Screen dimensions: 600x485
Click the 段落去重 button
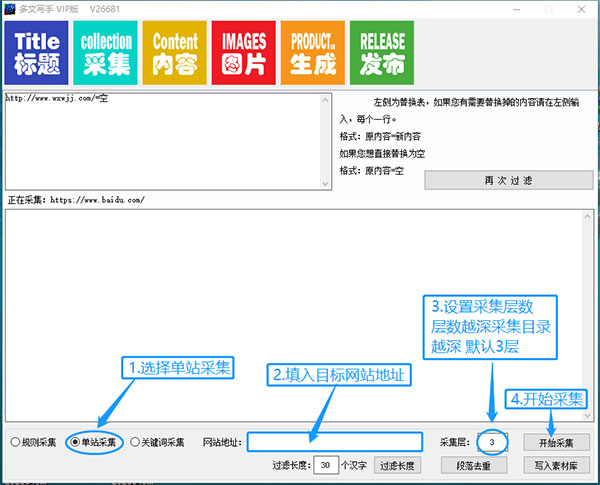tap(474, 465)
